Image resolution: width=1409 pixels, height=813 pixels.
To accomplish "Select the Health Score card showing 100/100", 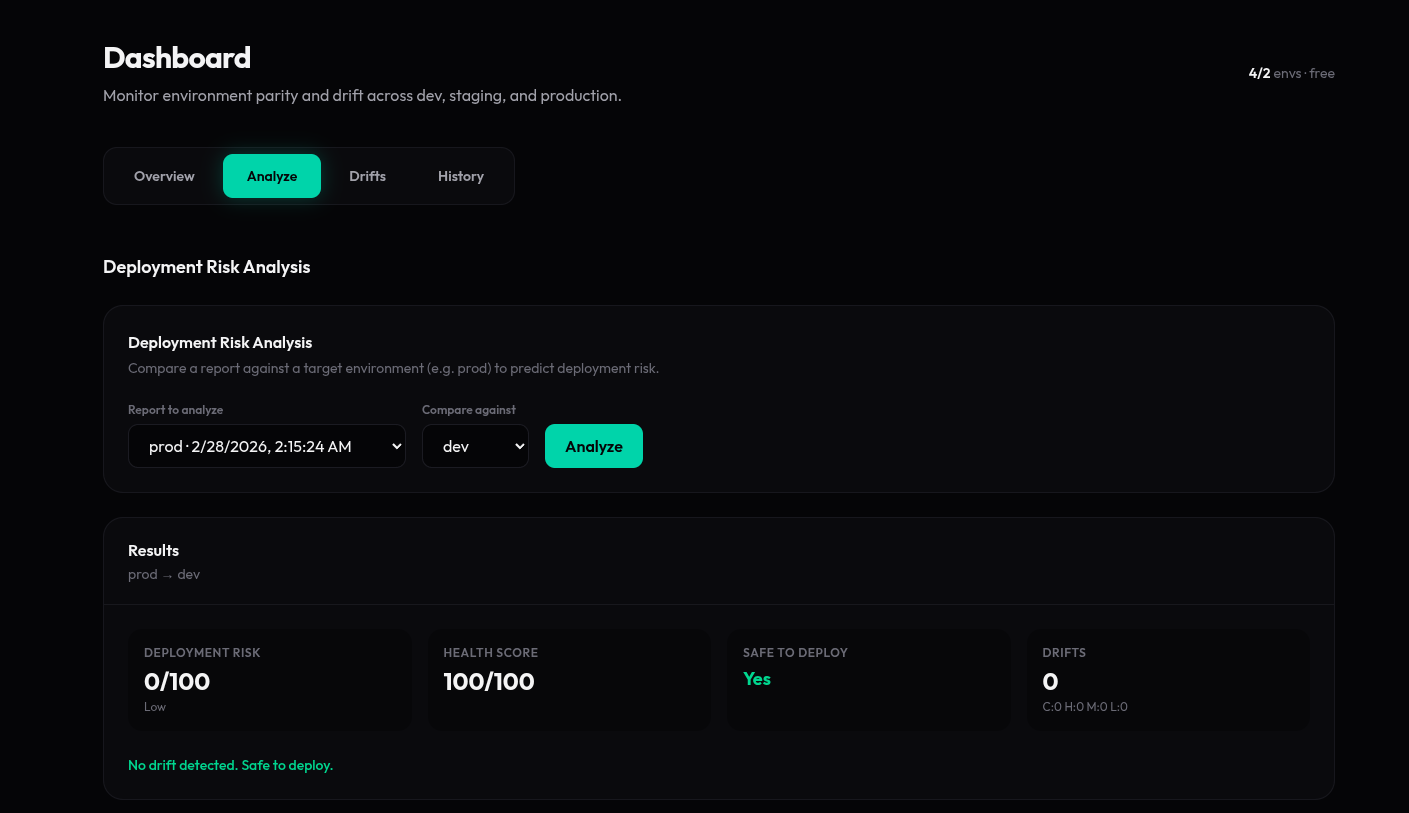I will 568,680.
